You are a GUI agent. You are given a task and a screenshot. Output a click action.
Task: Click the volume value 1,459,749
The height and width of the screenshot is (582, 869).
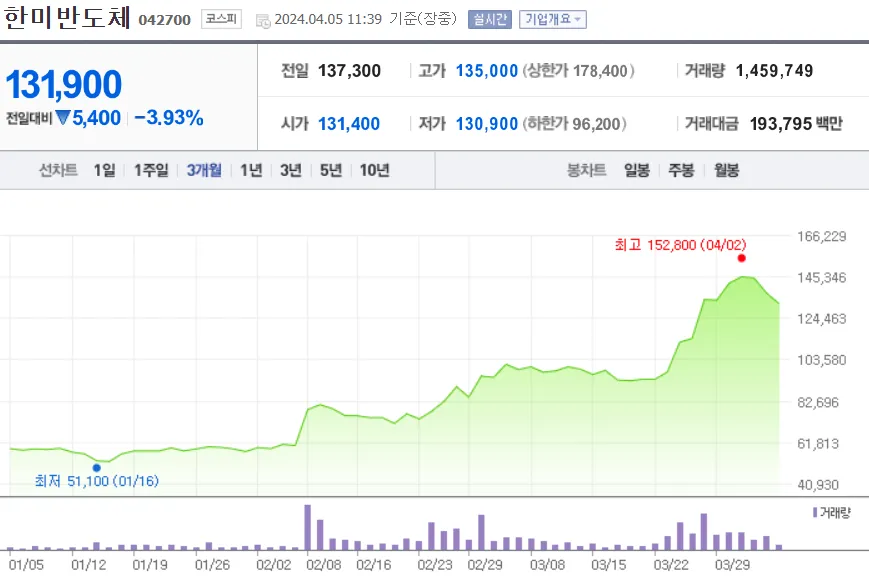[x=774, y=71]
